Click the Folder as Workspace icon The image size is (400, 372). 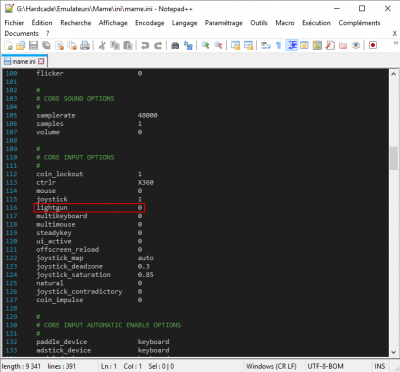tap(343, 45)
